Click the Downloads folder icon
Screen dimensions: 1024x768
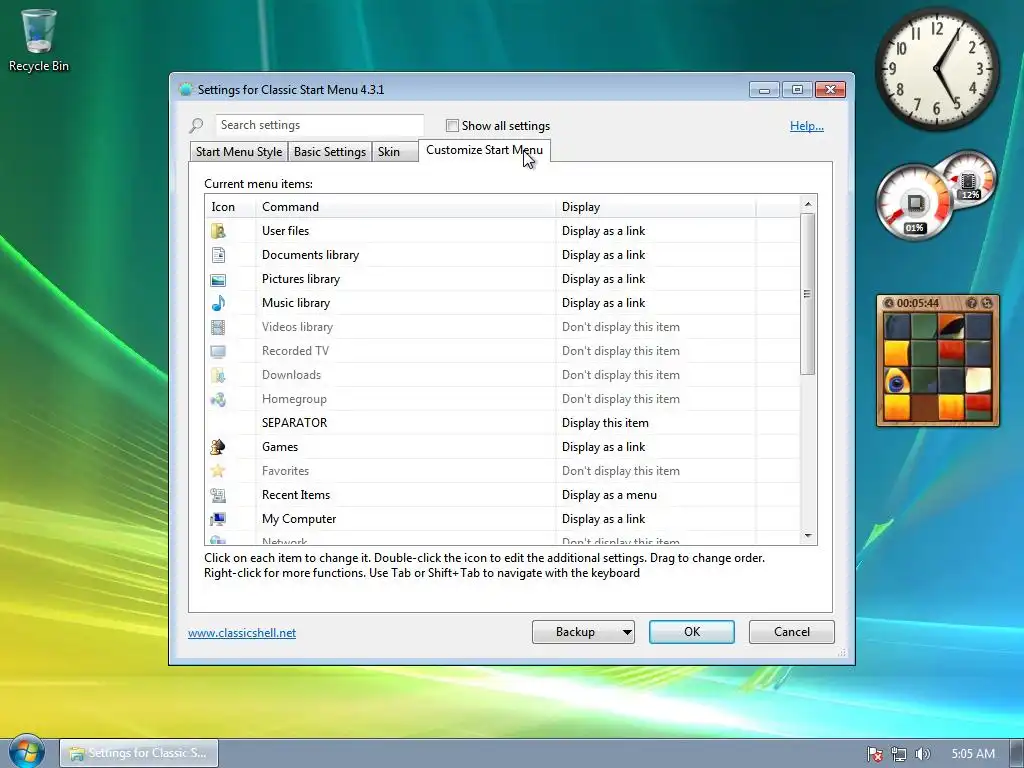coord(218,375)
